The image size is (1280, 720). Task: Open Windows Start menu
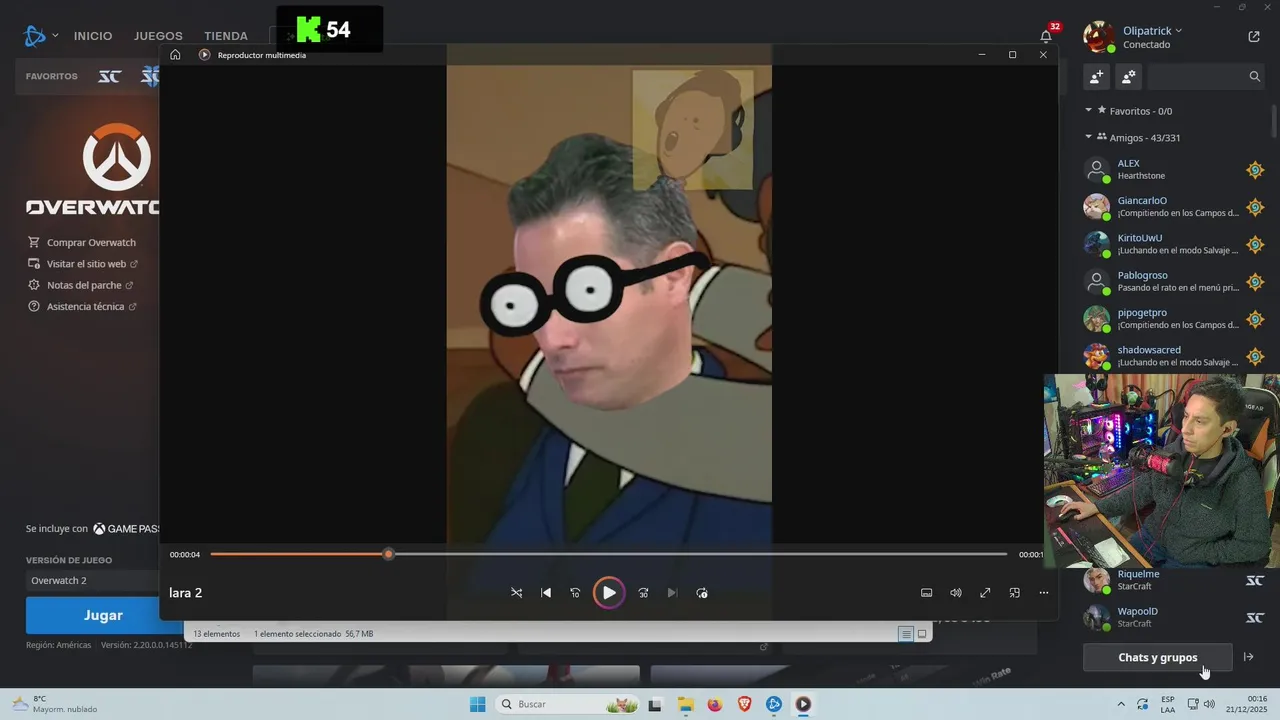478,704
